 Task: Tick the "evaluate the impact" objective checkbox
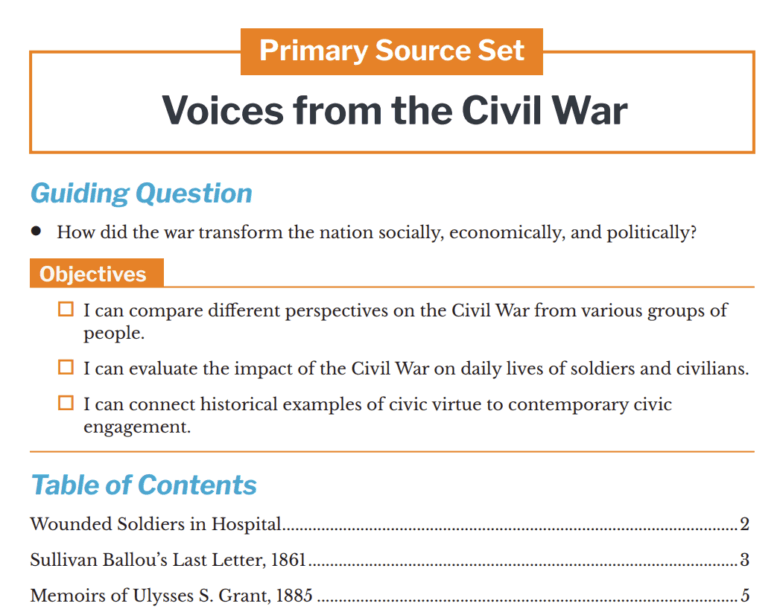point(66,368)
